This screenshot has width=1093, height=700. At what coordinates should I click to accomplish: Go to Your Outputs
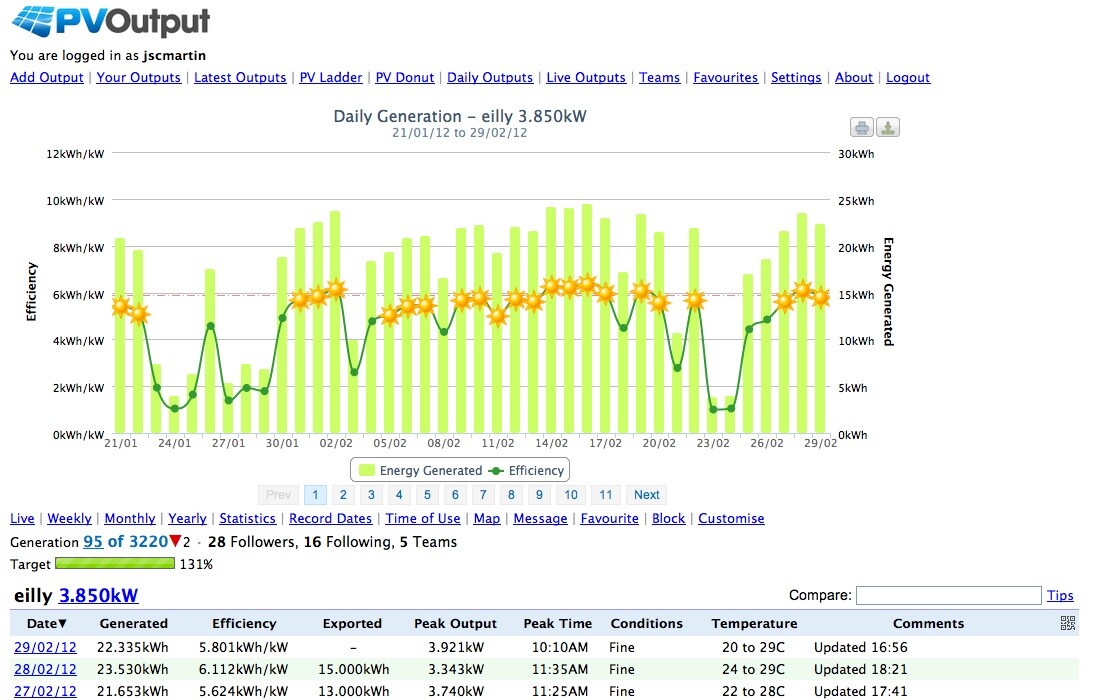(x=138, y=77)
